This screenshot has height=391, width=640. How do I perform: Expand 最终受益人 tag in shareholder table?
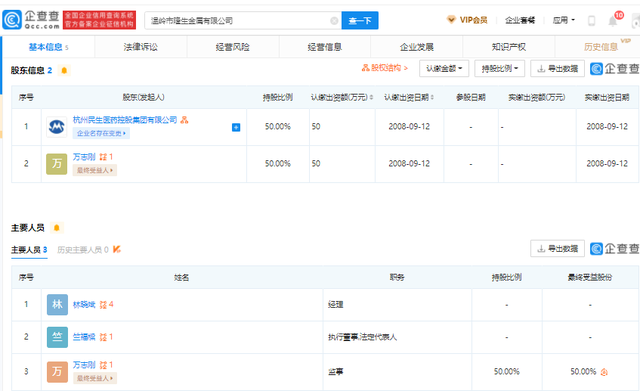(x=95, y=170)
